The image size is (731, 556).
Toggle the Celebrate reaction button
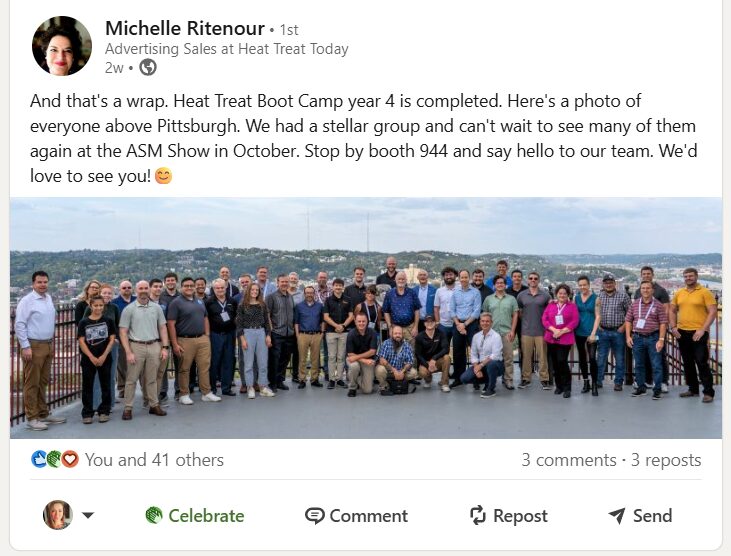click(x=195, y=516)
